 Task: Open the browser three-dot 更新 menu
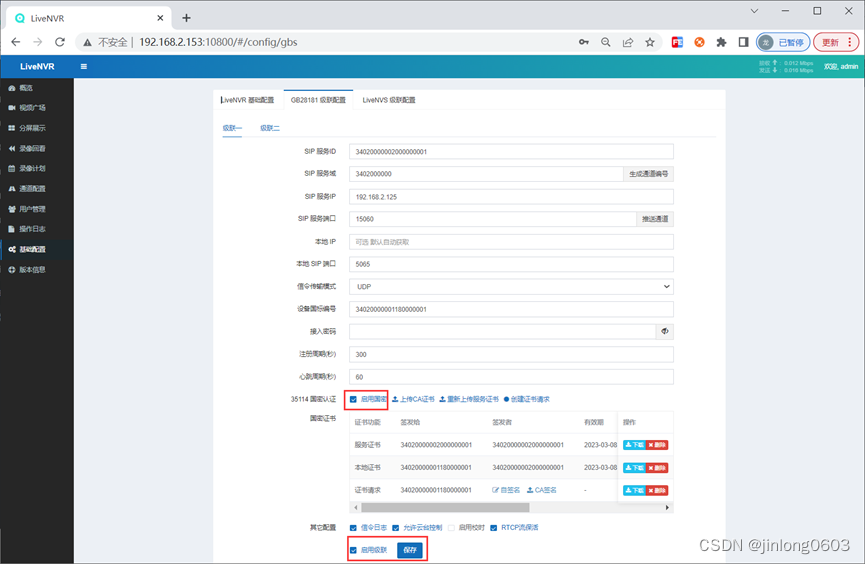[850, 42]
